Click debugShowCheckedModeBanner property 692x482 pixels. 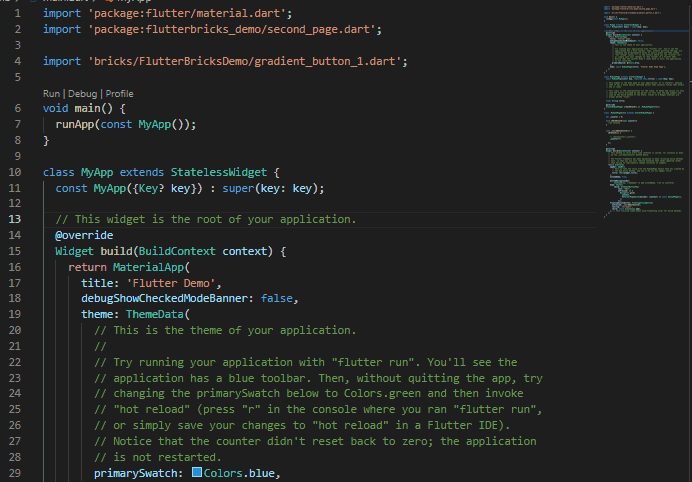pyautogui.click(x=164, y=299)
